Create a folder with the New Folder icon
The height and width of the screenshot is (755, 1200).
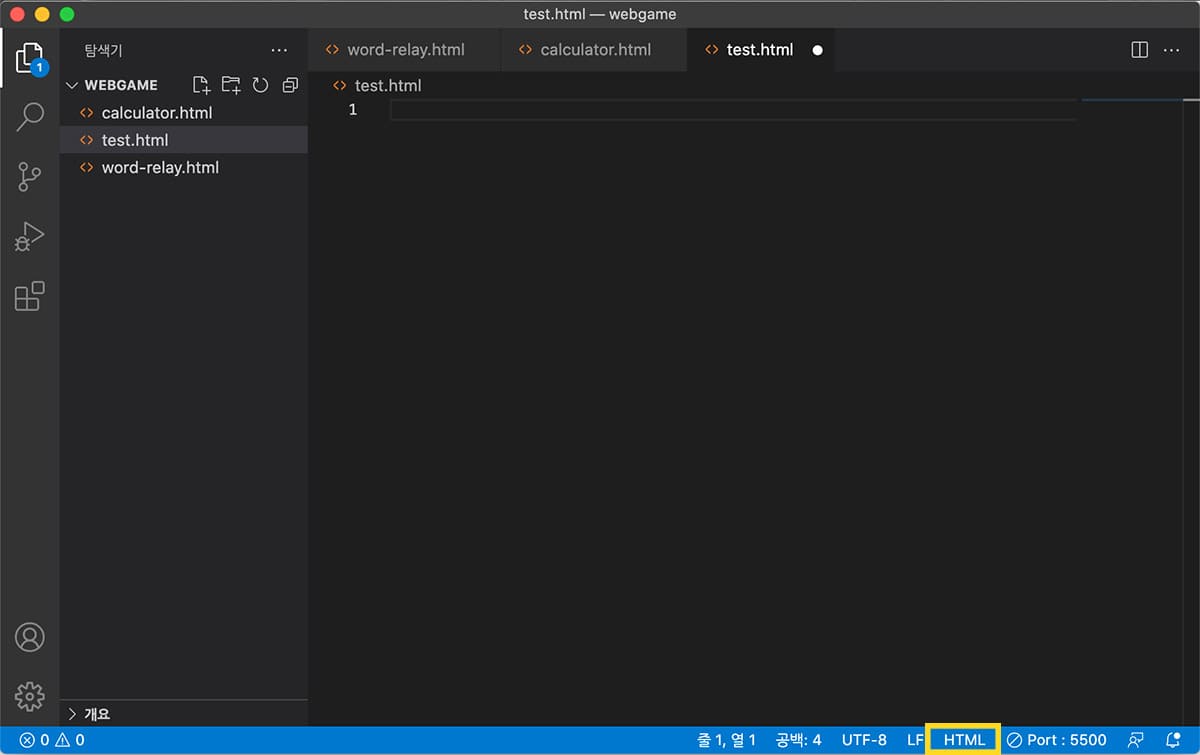tap(231, 85)
